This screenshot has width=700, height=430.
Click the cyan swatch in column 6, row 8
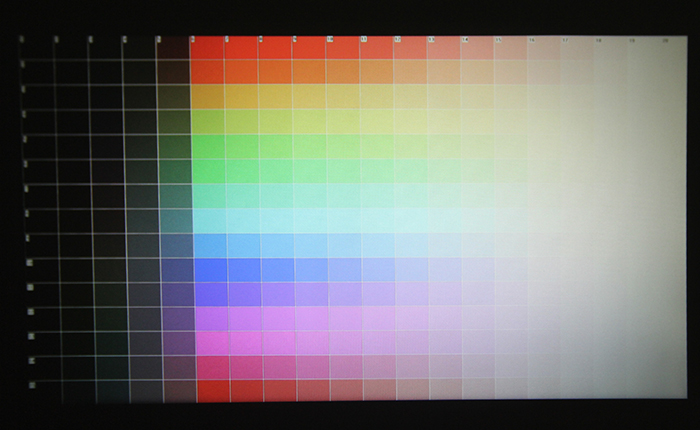point(210,221)
